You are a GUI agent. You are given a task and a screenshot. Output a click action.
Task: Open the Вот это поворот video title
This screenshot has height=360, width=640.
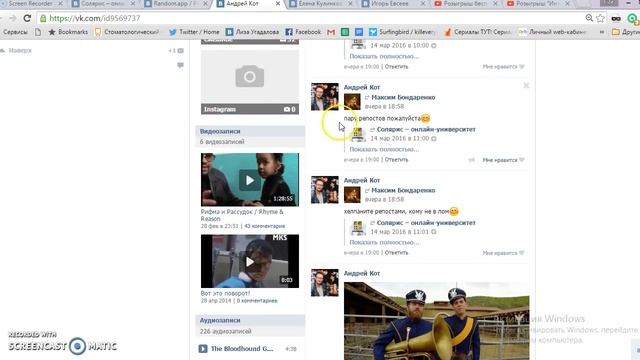click(x=225, y=293)
